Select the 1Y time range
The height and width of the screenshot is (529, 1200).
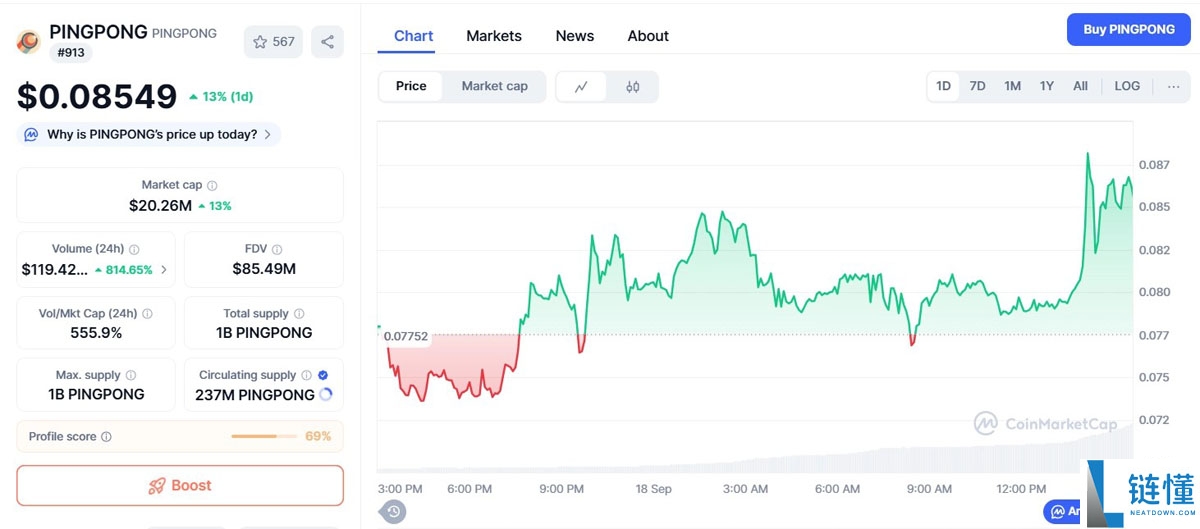[1047, 86]
